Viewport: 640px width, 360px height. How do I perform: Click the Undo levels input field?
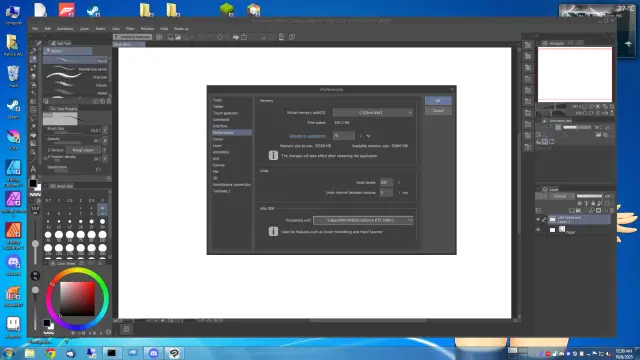(x=386, y=182)
